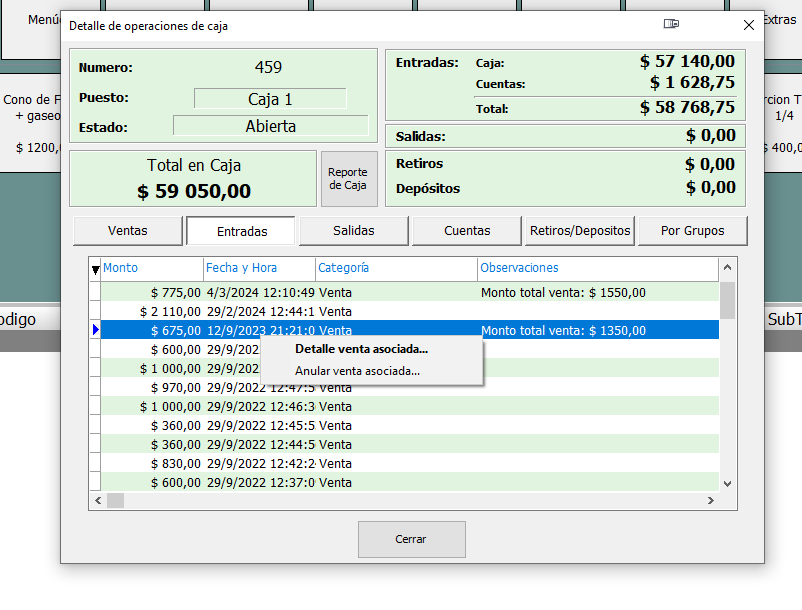Click the Estado field showing Abierta

coord(271,126)
